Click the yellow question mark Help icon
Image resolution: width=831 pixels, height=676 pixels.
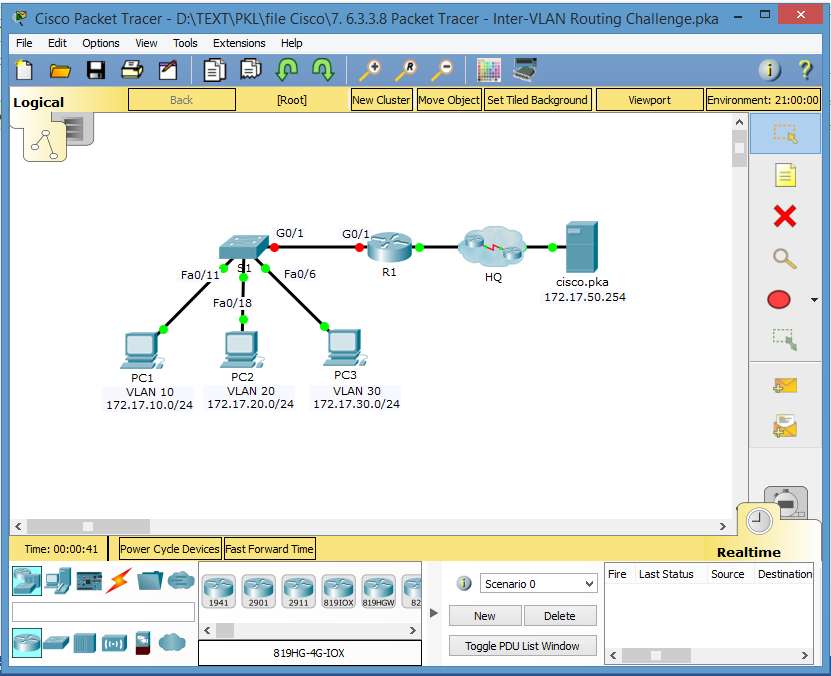(806, 70)
